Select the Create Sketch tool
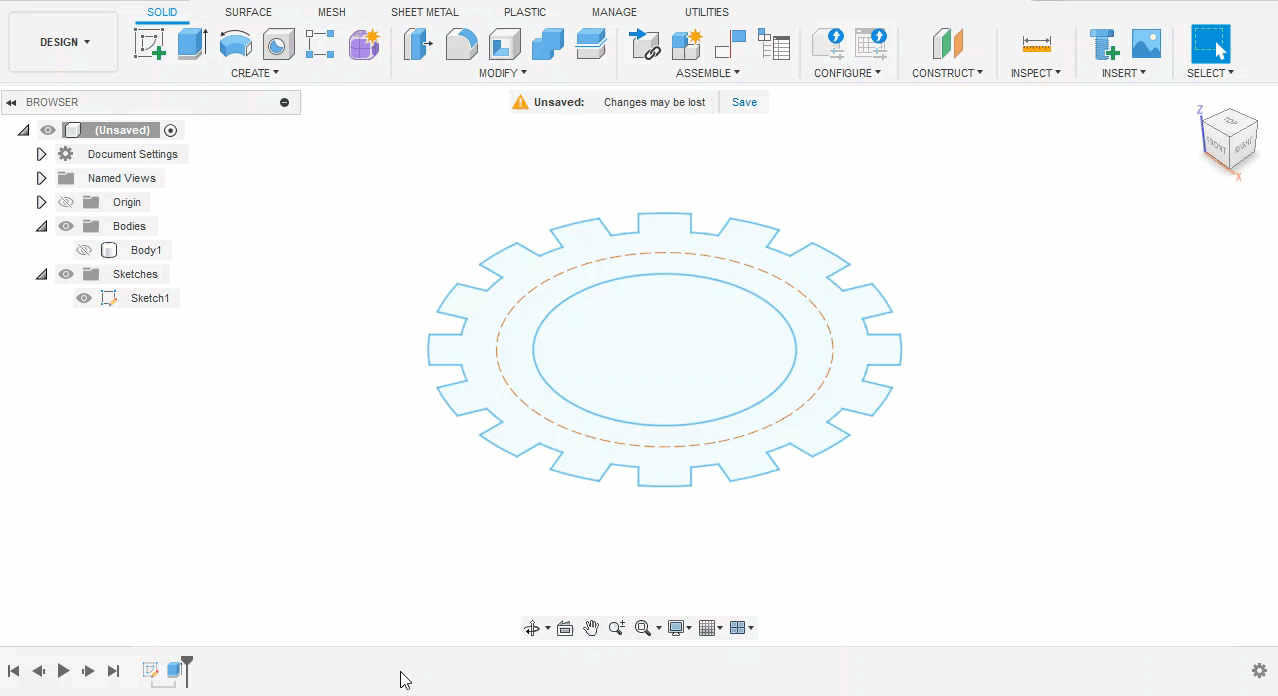This screenshot has height=696, width=1278. pyautogui.click(x=149, y=44)
